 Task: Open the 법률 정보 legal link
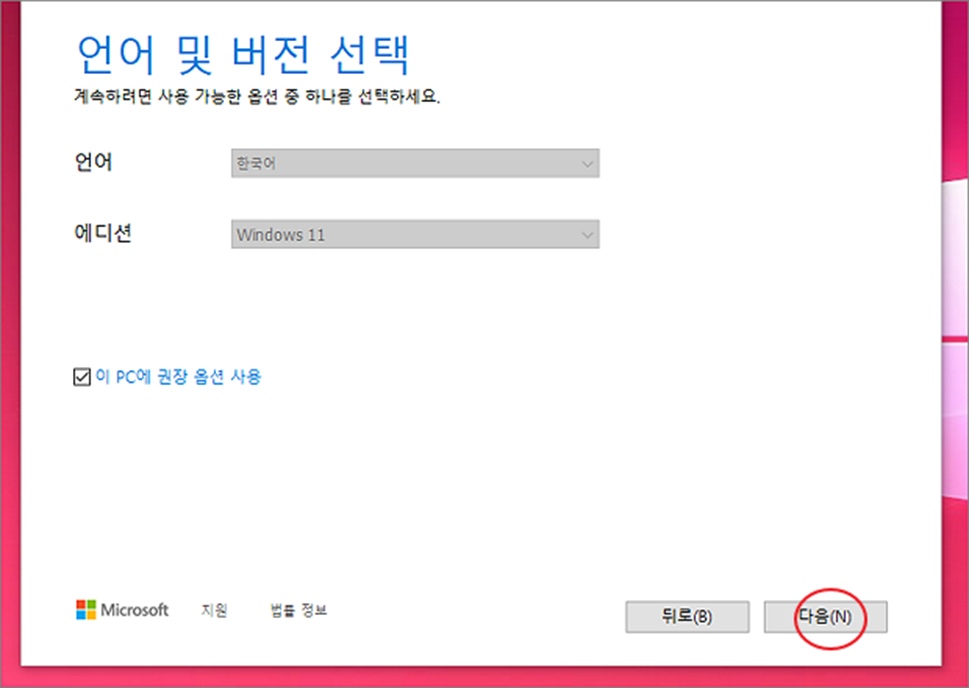[298, 610]
